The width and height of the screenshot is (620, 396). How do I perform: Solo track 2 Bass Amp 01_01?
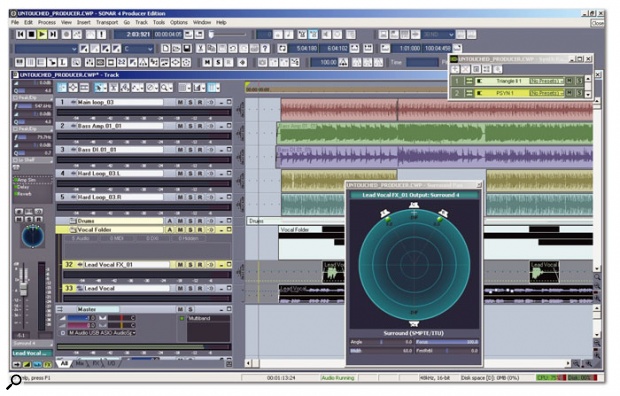[190, 126]
